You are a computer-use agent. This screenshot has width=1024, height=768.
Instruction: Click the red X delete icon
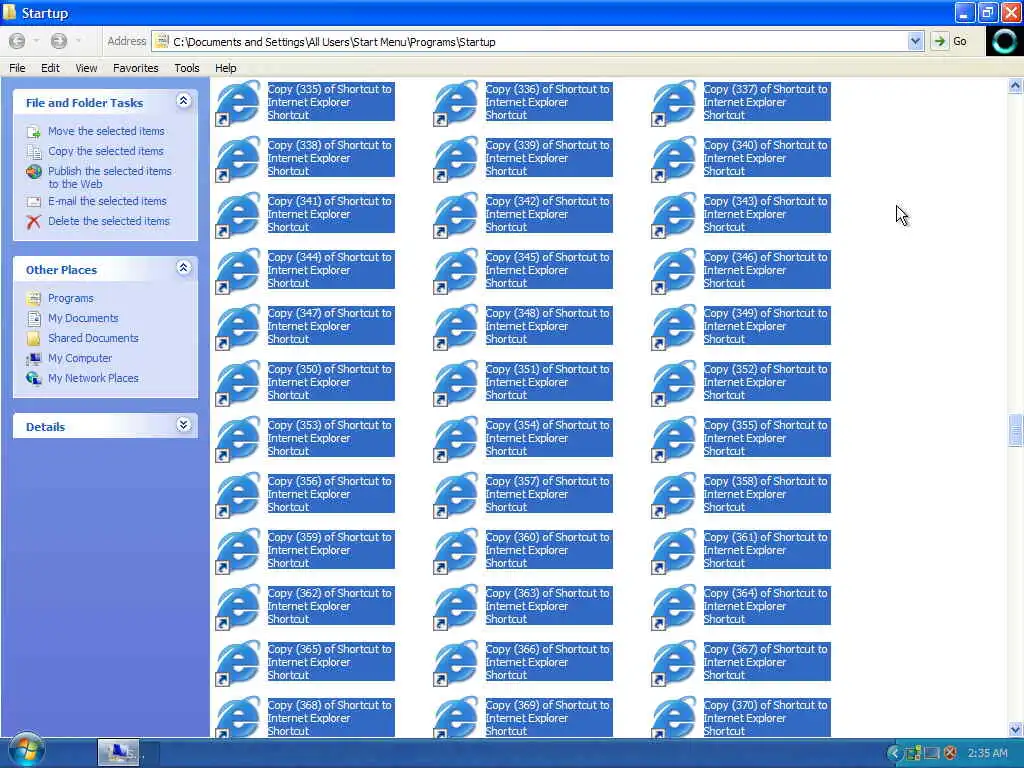(34, 221)
